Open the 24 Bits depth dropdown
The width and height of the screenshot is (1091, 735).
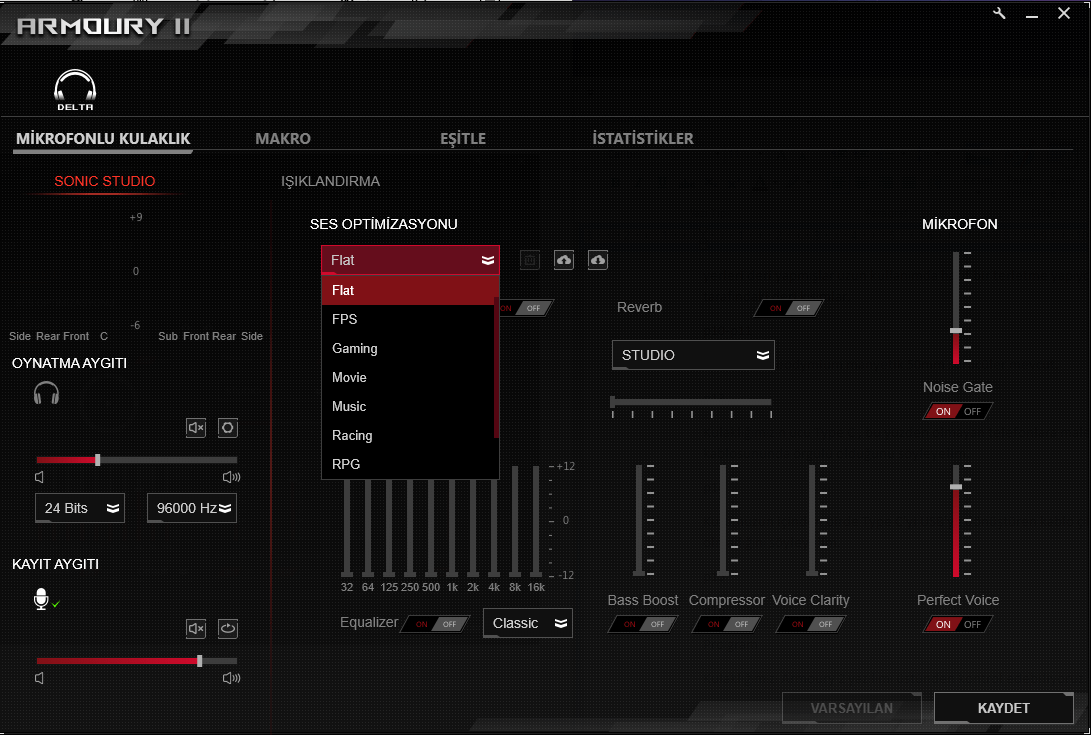80,508
